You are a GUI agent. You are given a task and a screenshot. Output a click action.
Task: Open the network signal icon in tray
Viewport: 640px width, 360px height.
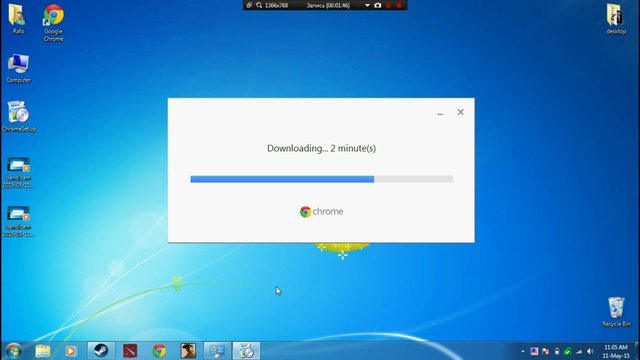579,351
